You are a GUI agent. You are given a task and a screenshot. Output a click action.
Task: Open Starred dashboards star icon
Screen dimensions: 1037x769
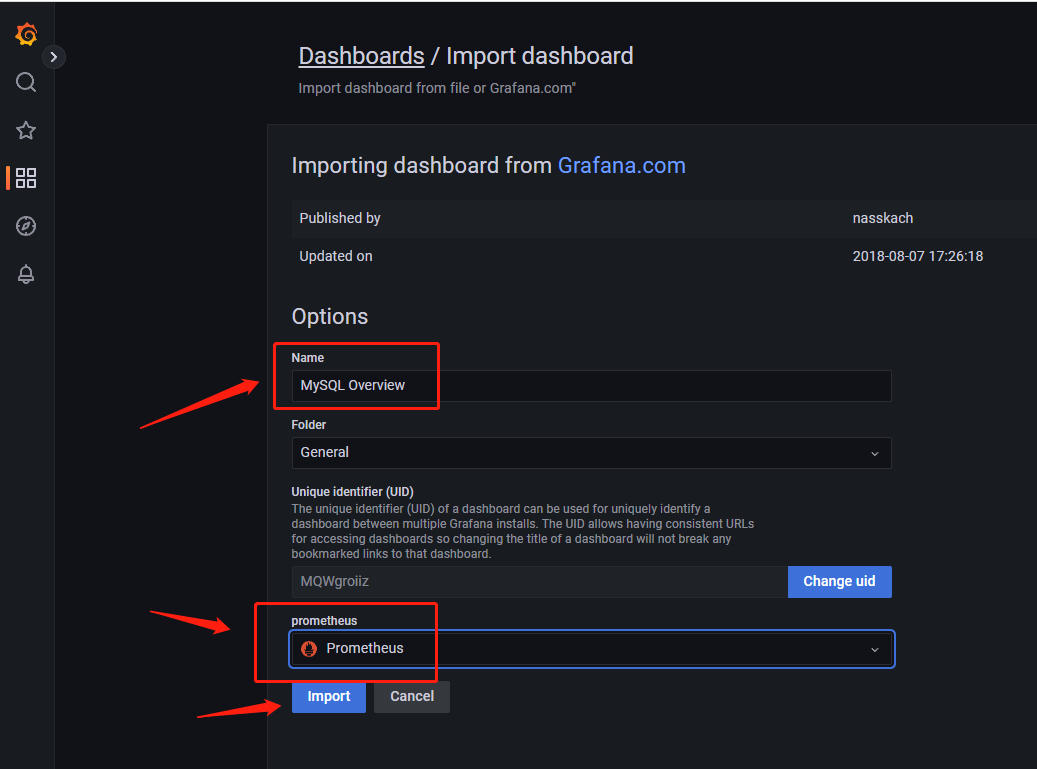pos(26,130)
